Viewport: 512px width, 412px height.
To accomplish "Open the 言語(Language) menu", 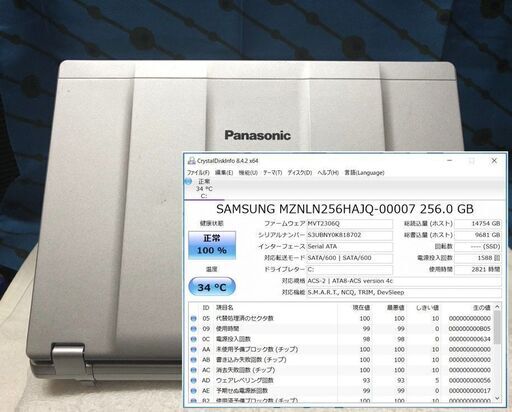I will (364, 173).
